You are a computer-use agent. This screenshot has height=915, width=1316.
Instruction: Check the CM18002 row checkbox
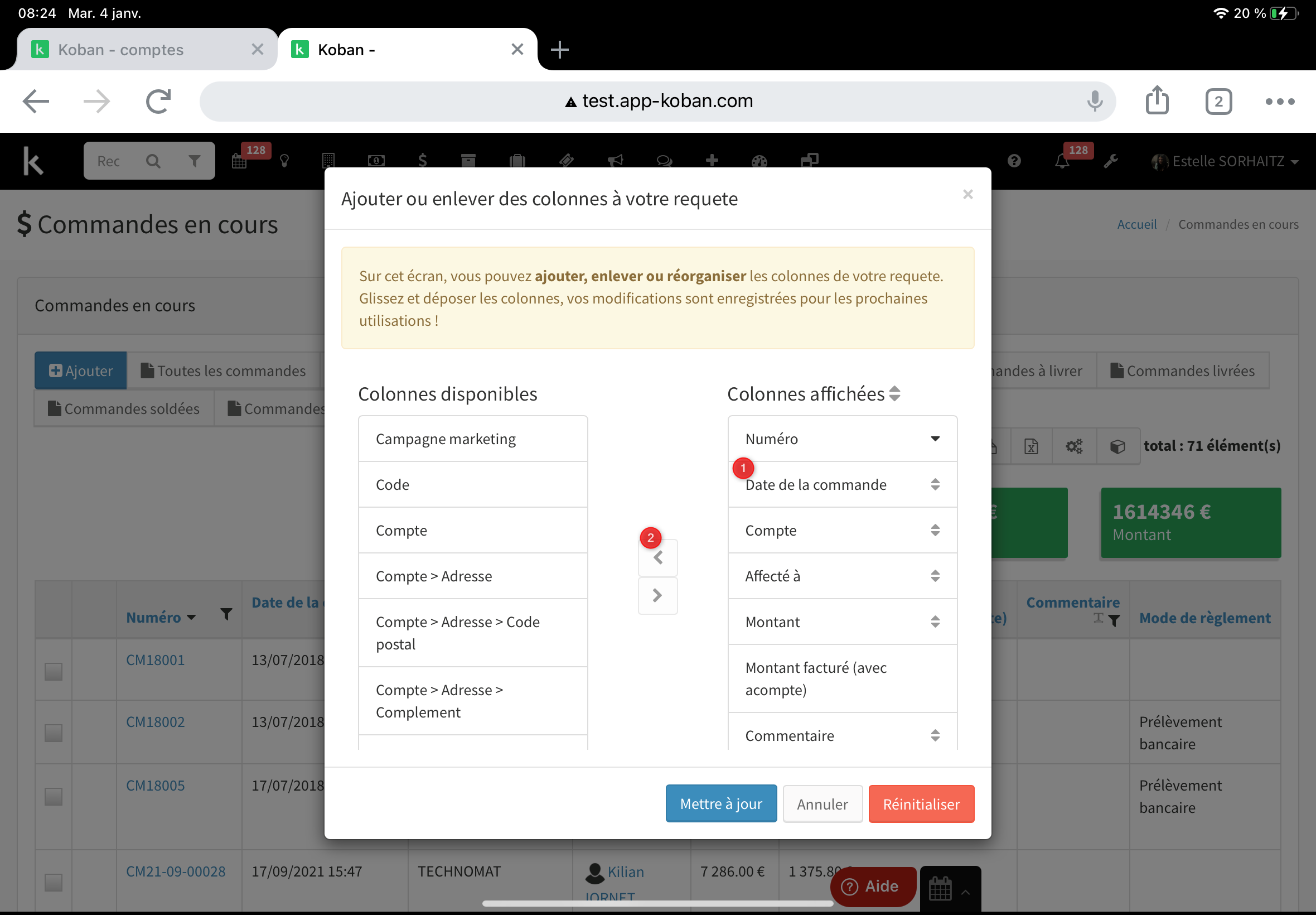point(54,733)
